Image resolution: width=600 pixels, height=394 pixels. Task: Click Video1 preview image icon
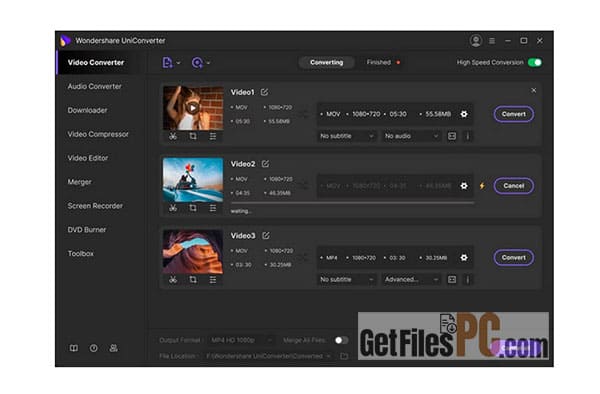(452, 136)
